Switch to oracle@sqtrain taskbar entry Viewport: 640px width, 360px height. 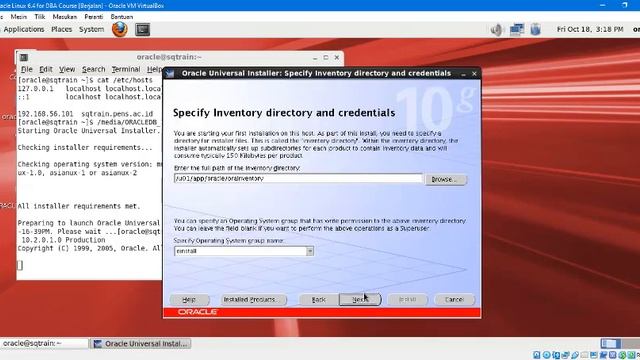(44, 344)
